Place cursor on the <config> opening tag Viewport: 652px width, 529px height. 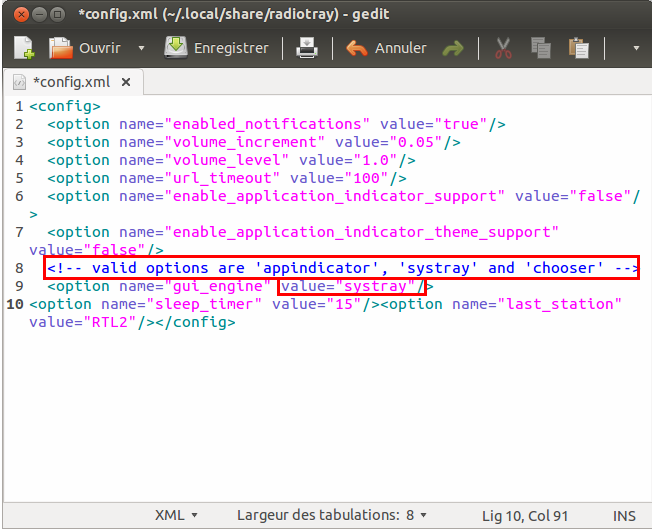pyautogui.click(x=65, y=106)
